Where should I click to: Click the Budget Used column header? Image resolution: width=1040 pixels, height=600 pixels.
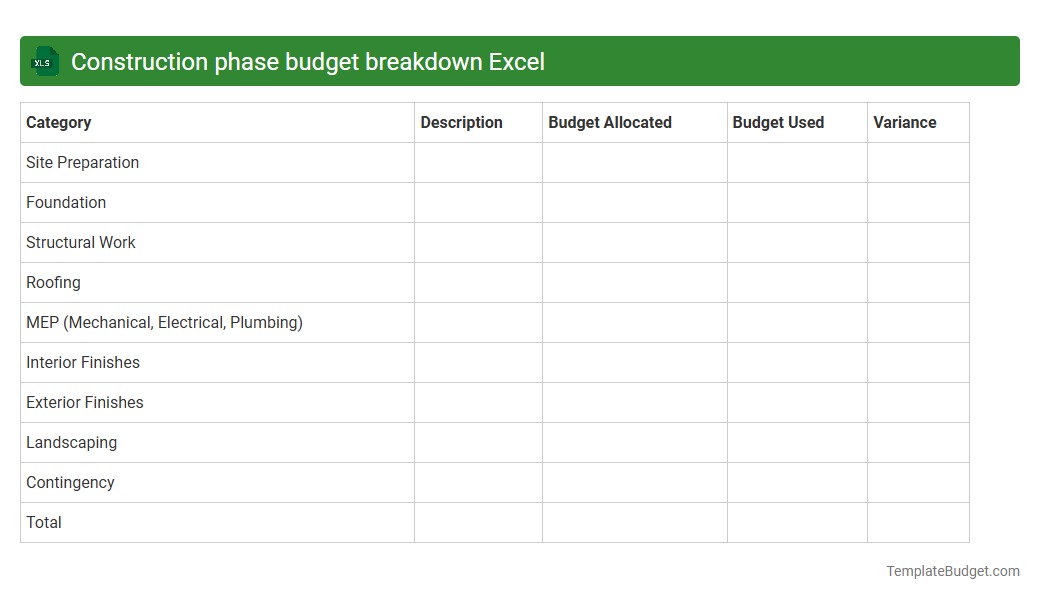point(778,122)
